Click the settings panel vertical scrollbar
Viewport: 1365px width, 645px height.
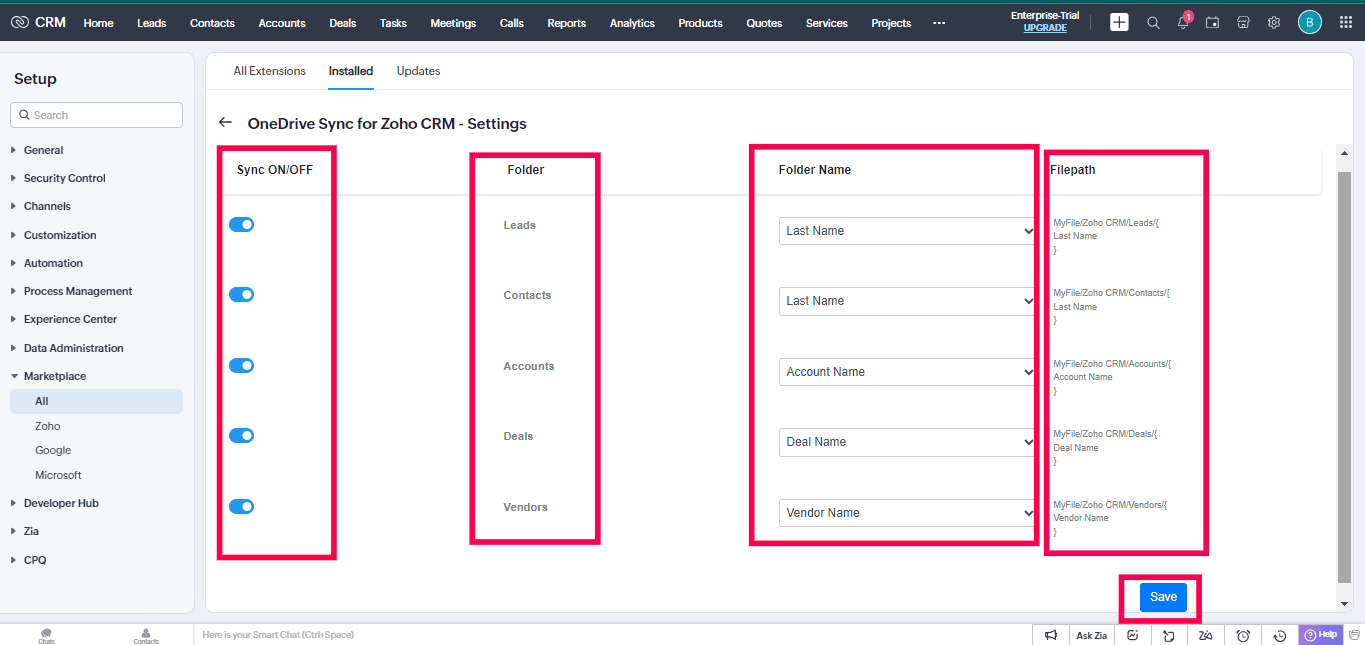tap(1344, 375)
